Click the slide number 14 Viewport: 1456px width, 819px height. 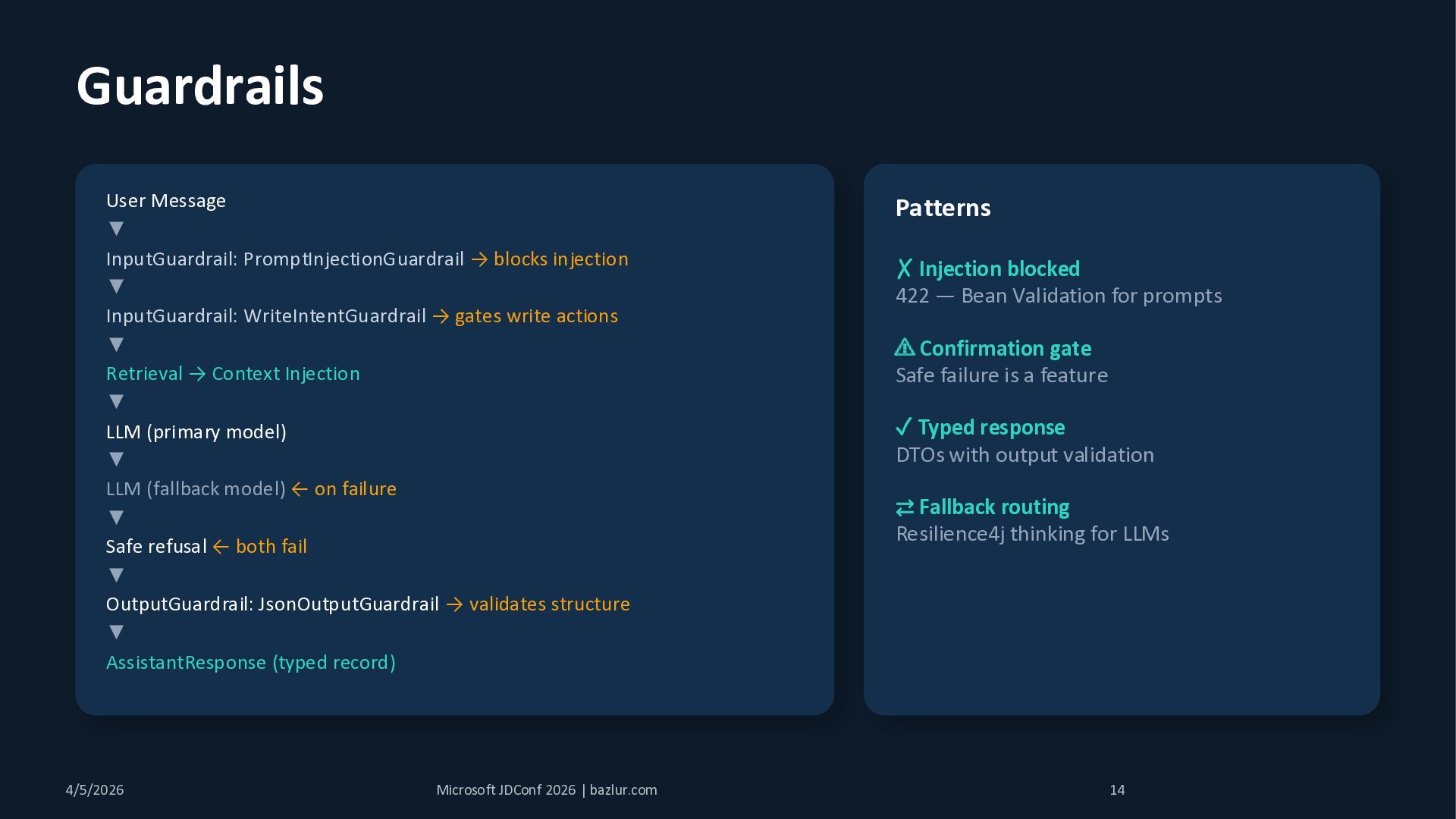(x=1117, y=789)
